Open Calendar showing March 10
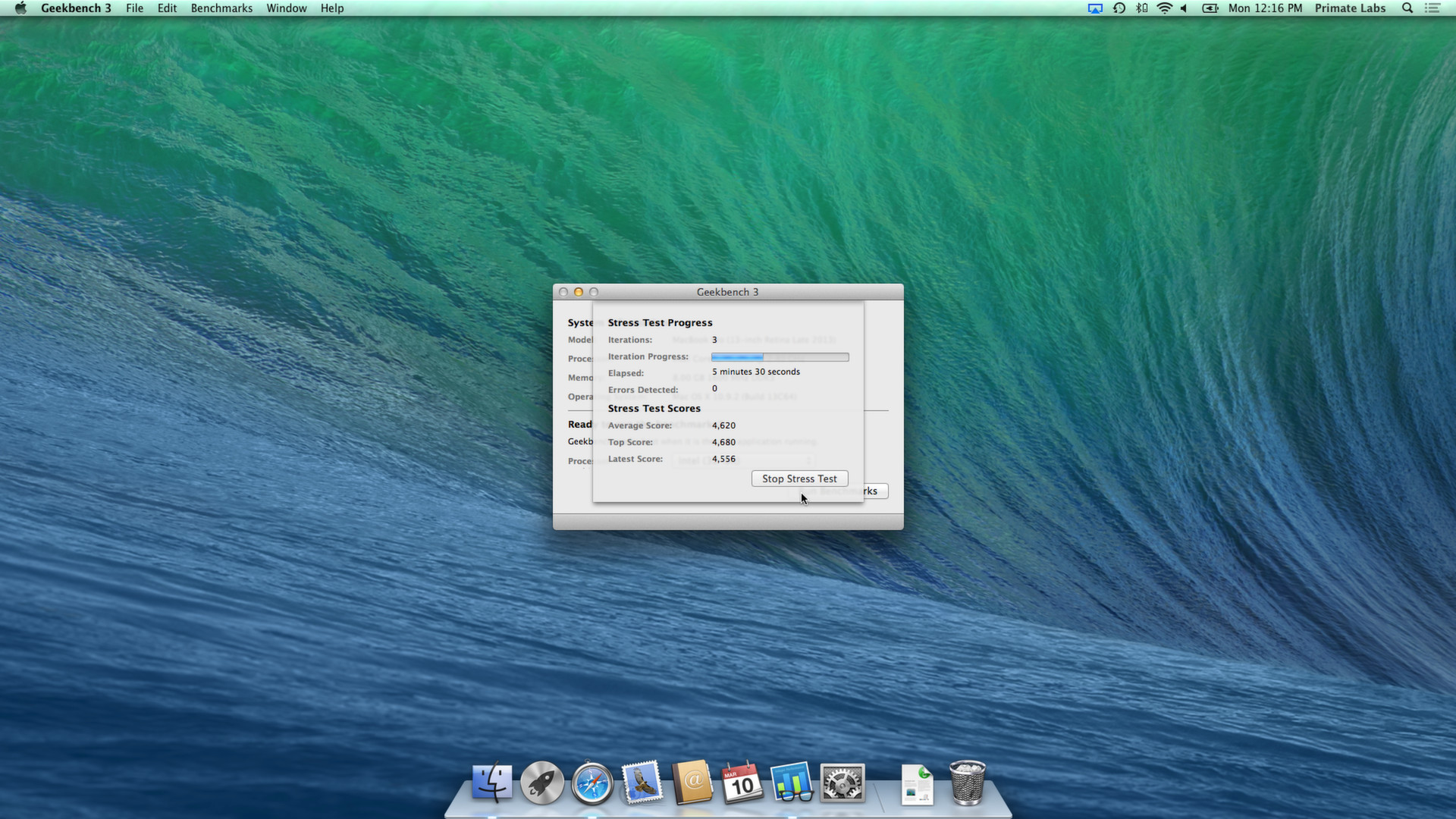 click(x=742, y=783)
